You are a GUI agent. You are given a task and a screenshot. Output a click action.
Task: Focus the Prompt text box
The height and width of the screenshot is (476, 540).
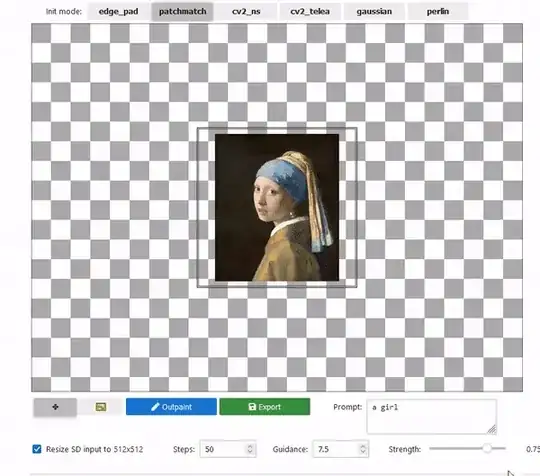click(432, 417)
